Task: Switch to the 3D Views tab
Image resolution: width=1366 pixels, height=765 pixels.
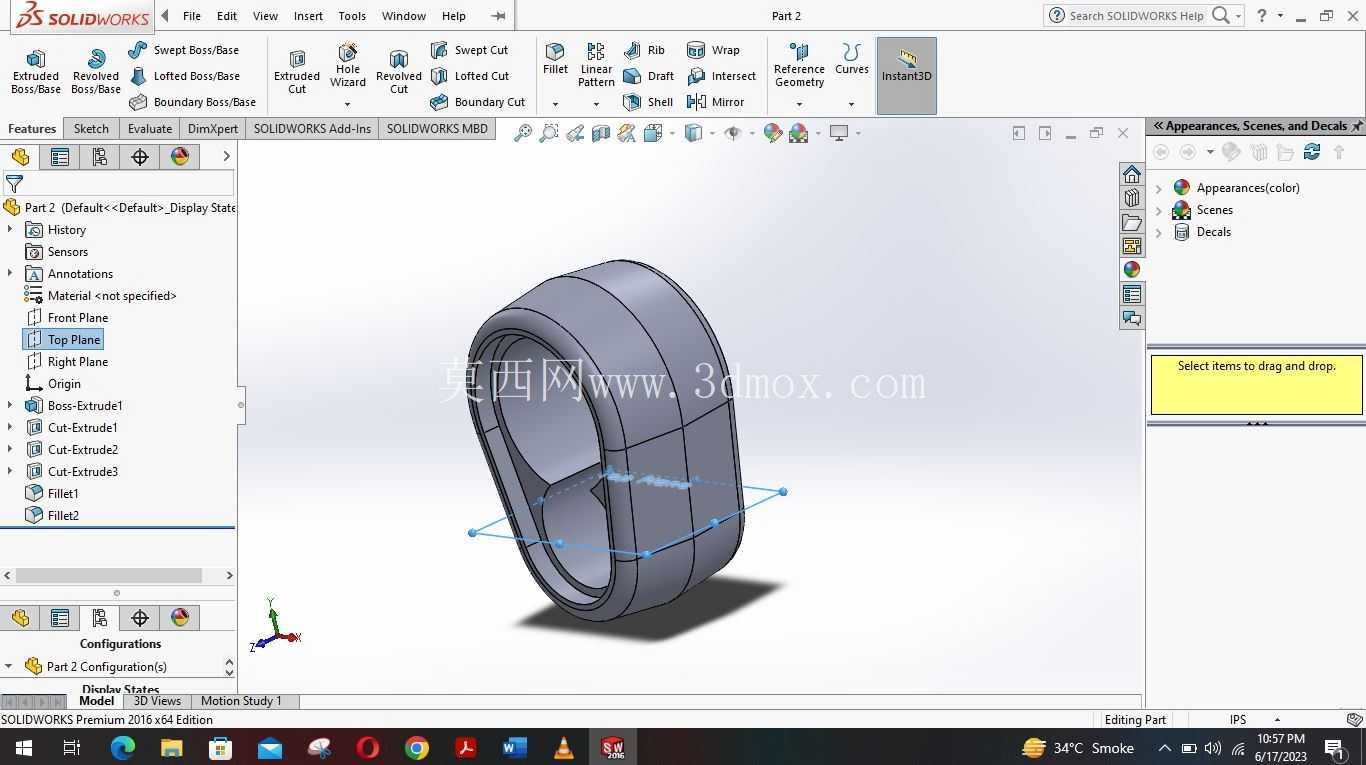Action: [157, 701]
